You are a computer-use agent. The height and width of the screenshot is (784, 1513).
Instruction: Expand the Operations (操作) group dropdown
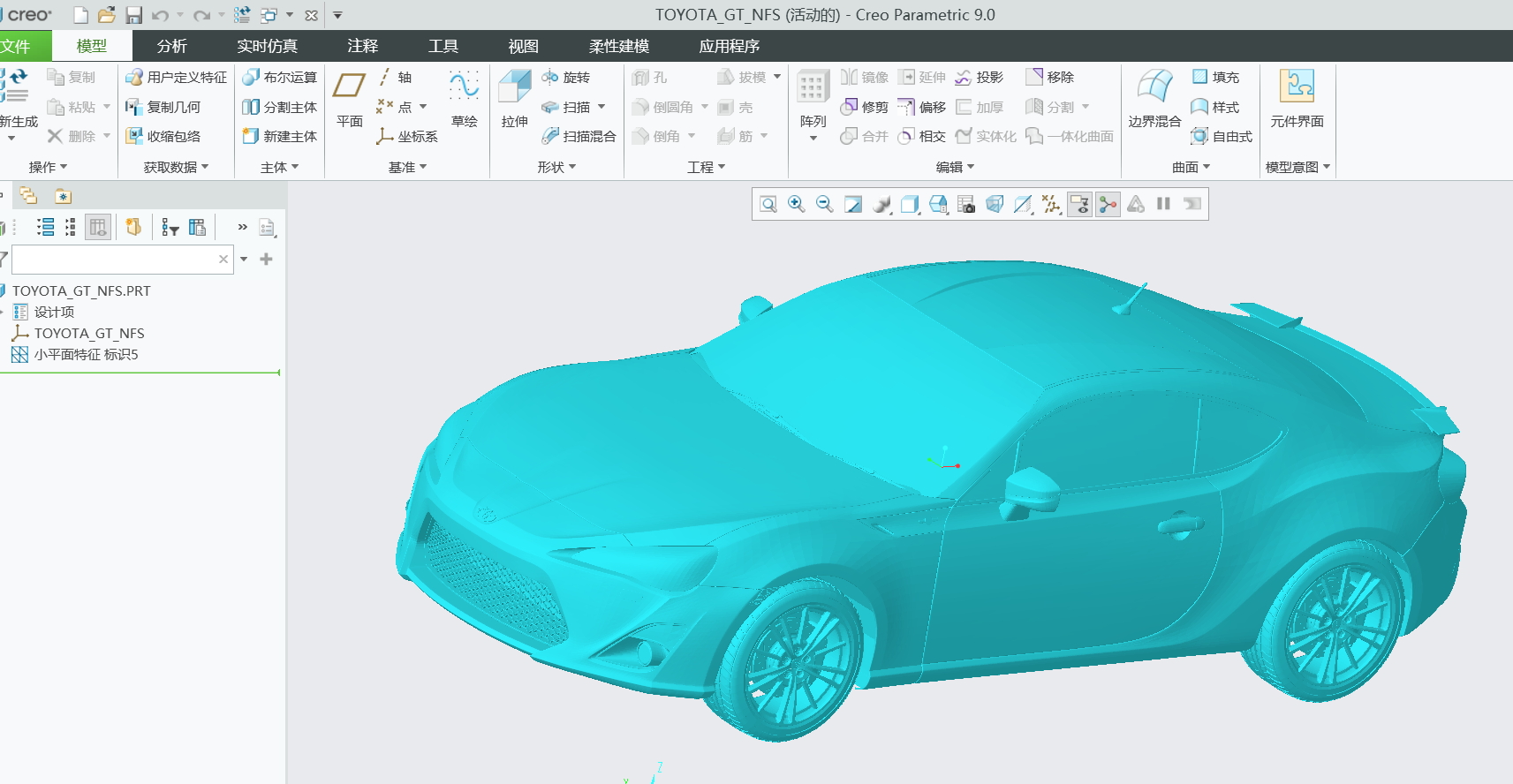point(49,167)
